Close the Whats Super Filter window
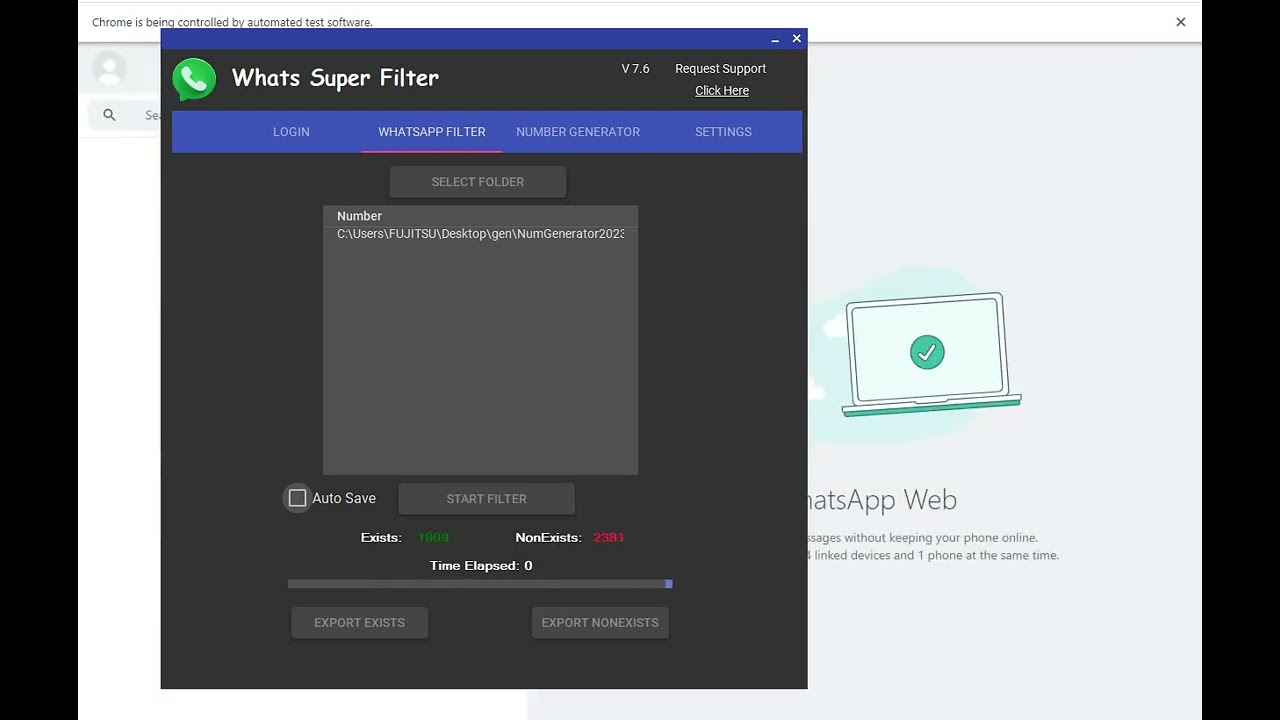Viewport: 1280px width, 720px height. coord(797,39)
